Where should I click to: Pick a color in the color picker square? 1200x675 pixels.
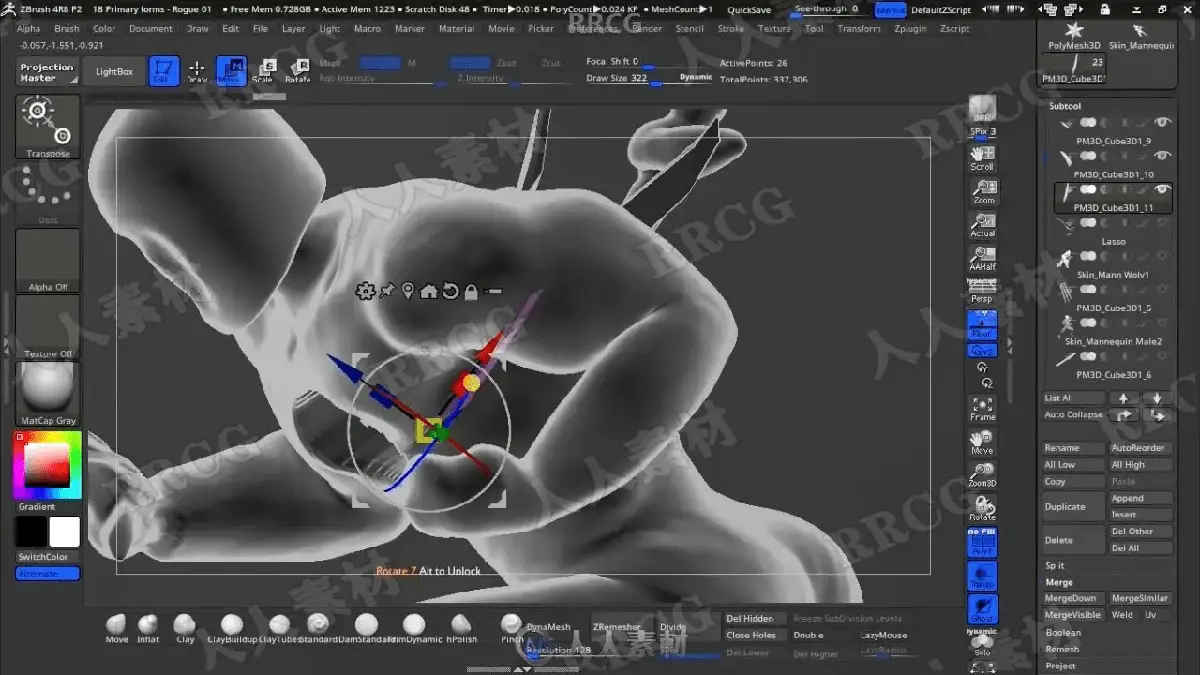tap(46, 463)
